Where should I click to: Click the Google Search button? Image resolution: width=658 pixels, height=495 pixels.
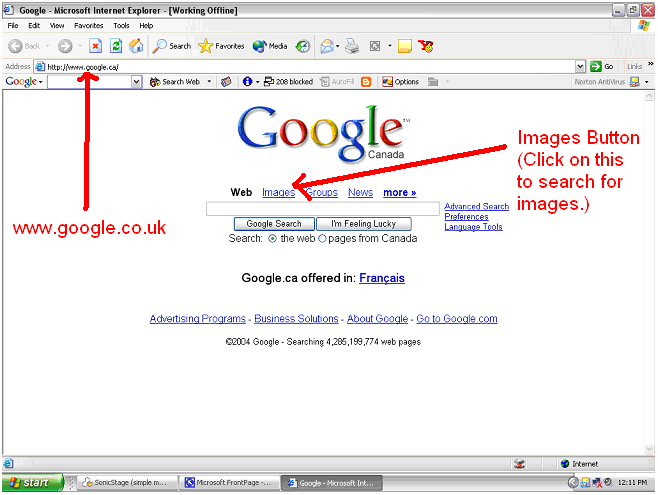coord(274,224)
